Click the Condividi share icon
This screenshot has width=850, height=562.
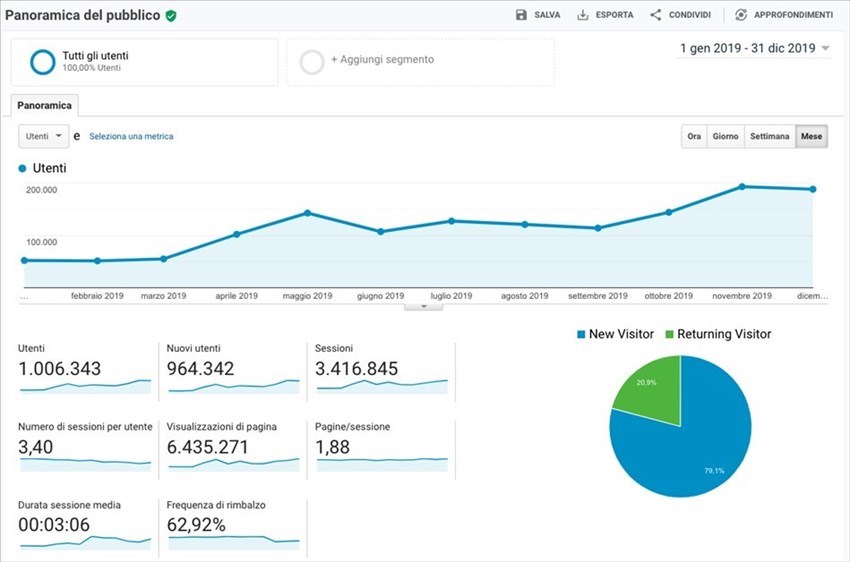pos(656,15)
